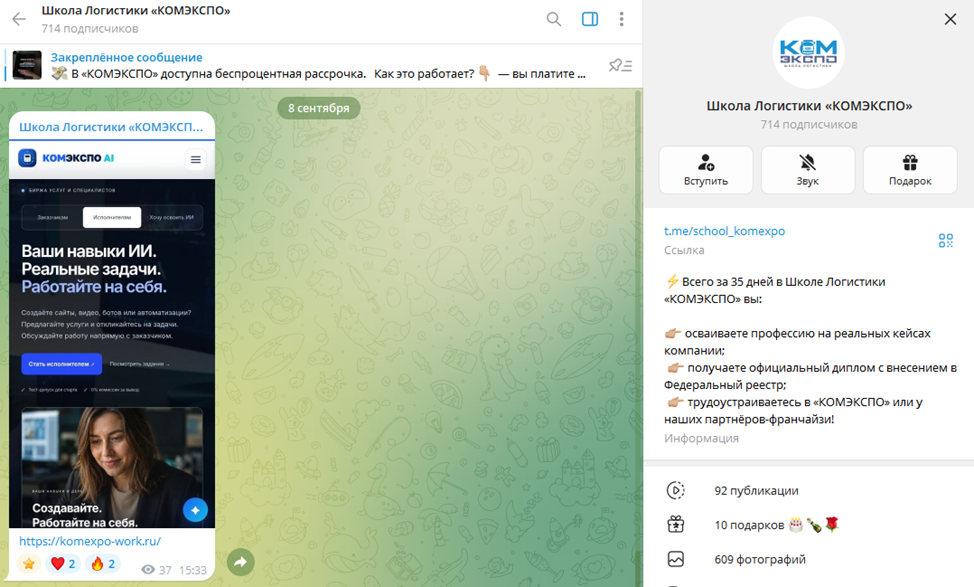
Task: Go back using the left arrow icon
Action: click(19, 19)
